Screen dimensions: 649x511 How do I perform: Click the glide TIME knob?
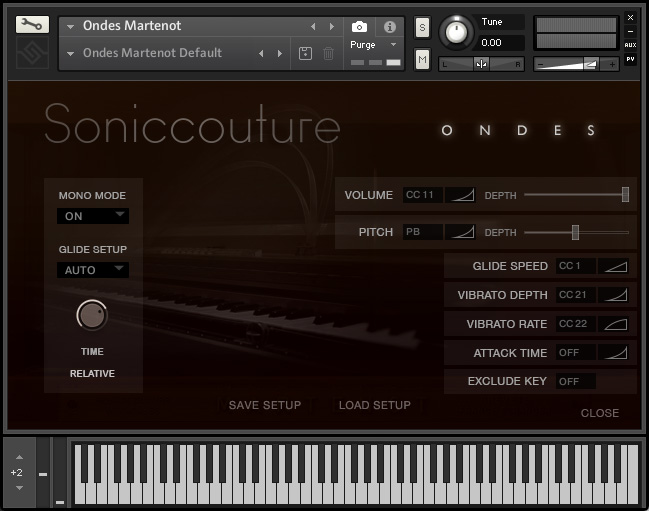[92, 315]
